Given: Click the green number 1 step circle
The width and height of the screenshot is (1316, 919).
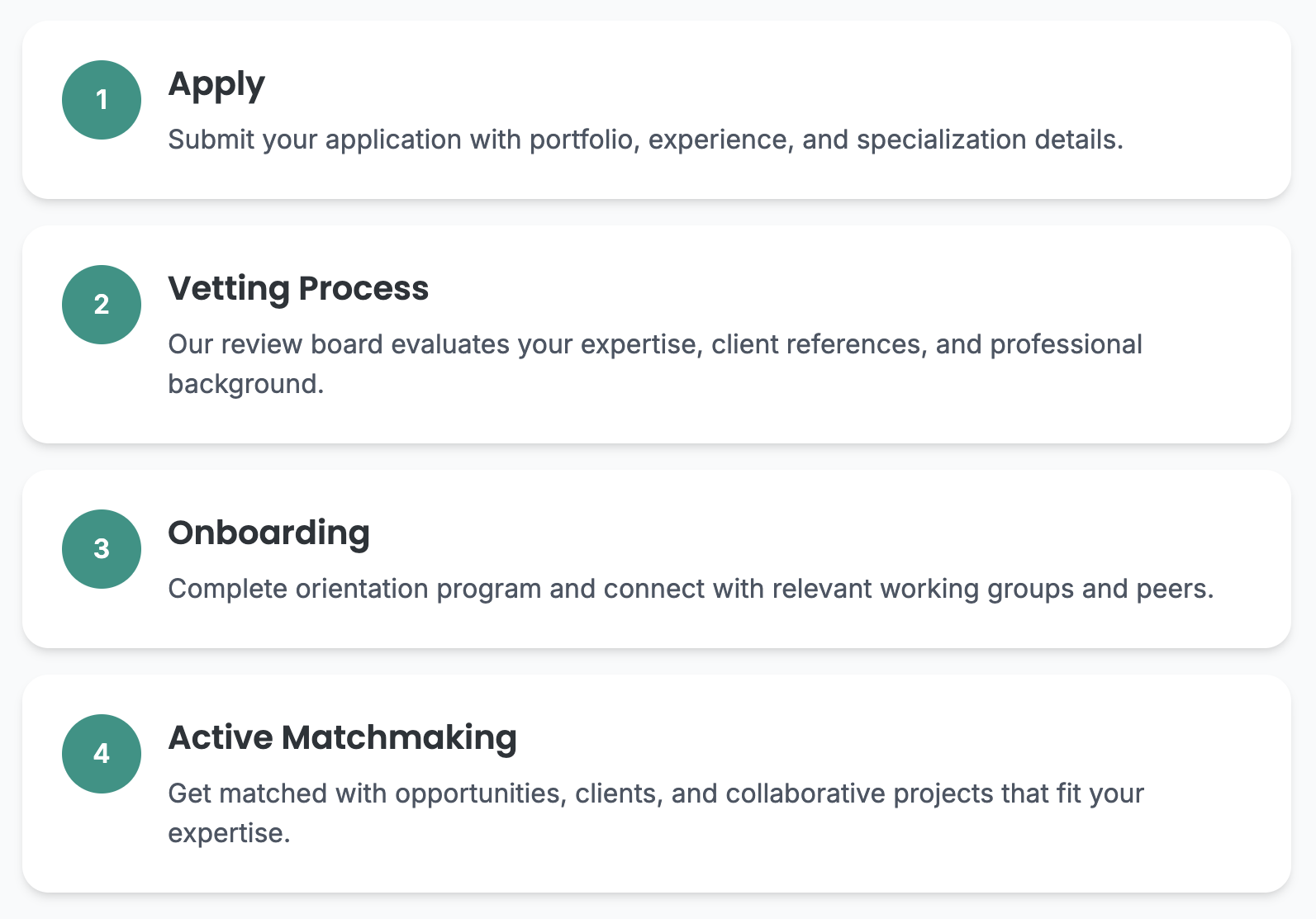Looking at the screenshot, I should pyautogui.click(x=102, y=100).
